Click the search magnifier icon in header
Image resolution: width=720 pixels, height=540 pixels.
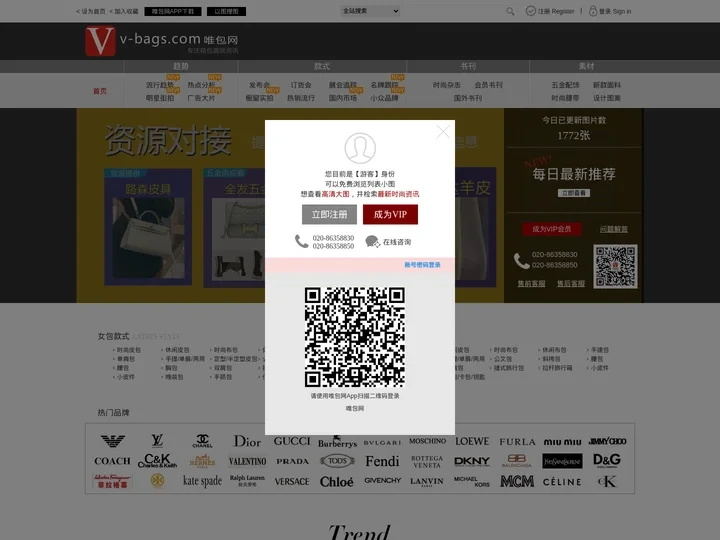(510, 11)
